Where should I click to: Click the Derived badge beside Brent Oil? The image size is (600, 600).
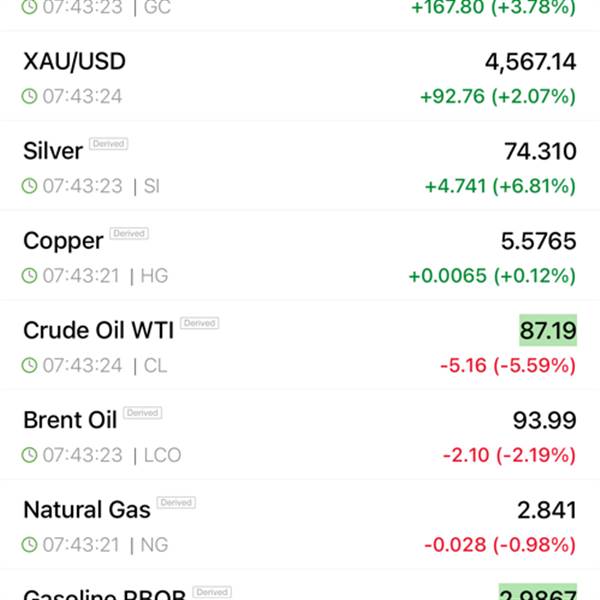click(x=143, y=413)
